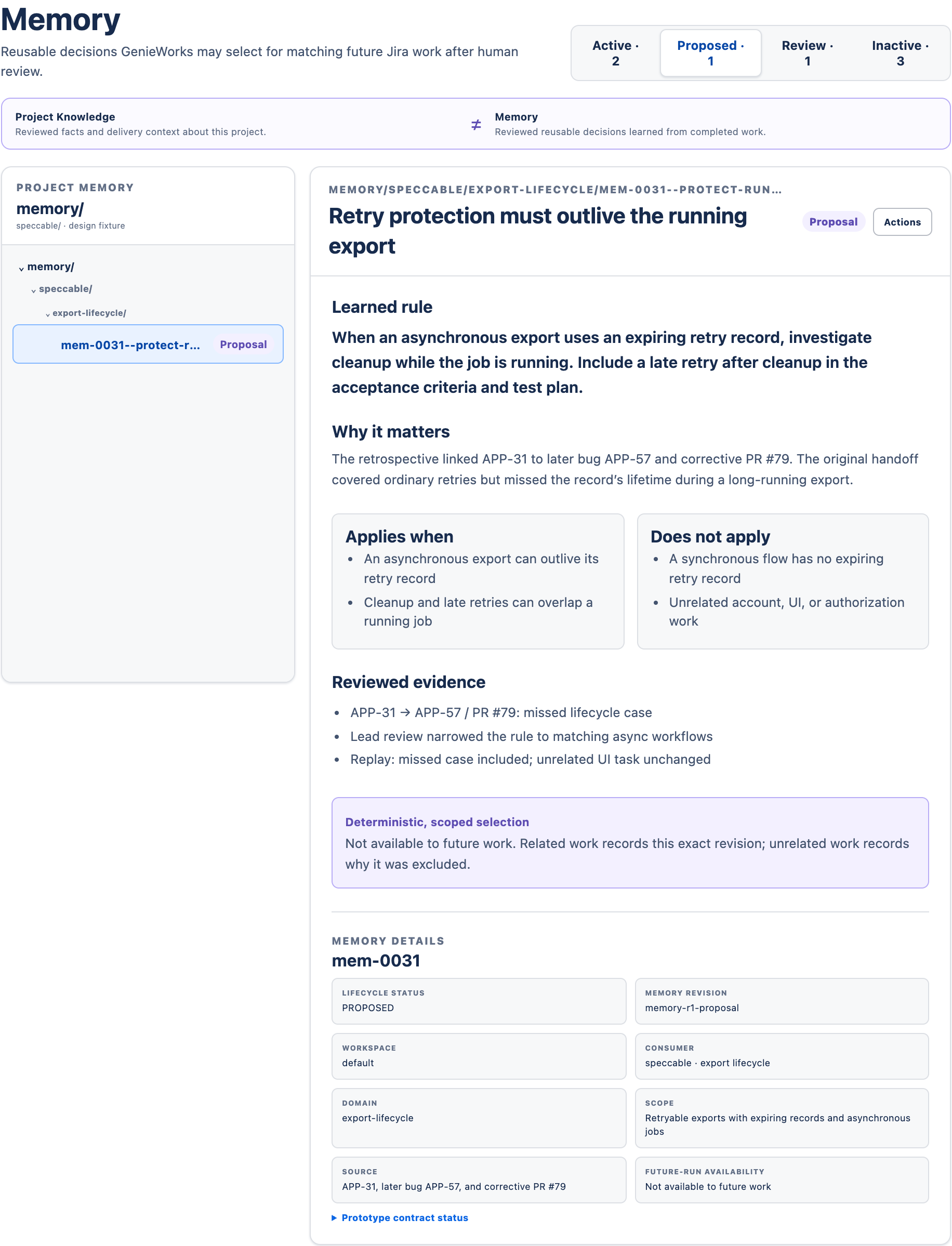
Task: Click the Memory Revision detail card
Action: pos(782,1001)
